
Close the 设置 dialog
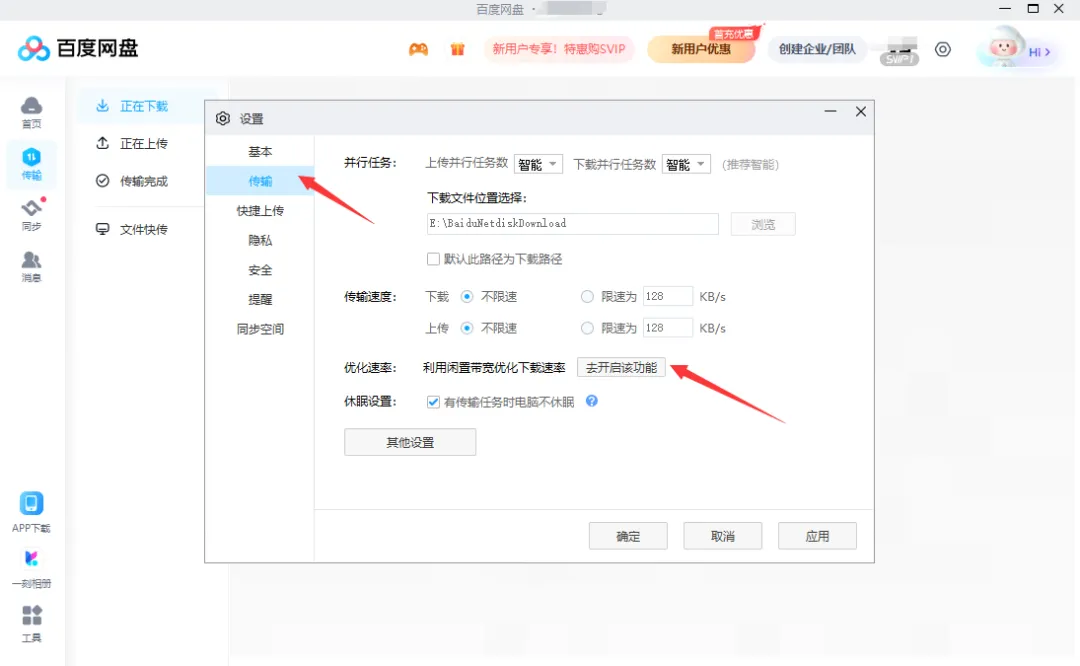(861, 112)
